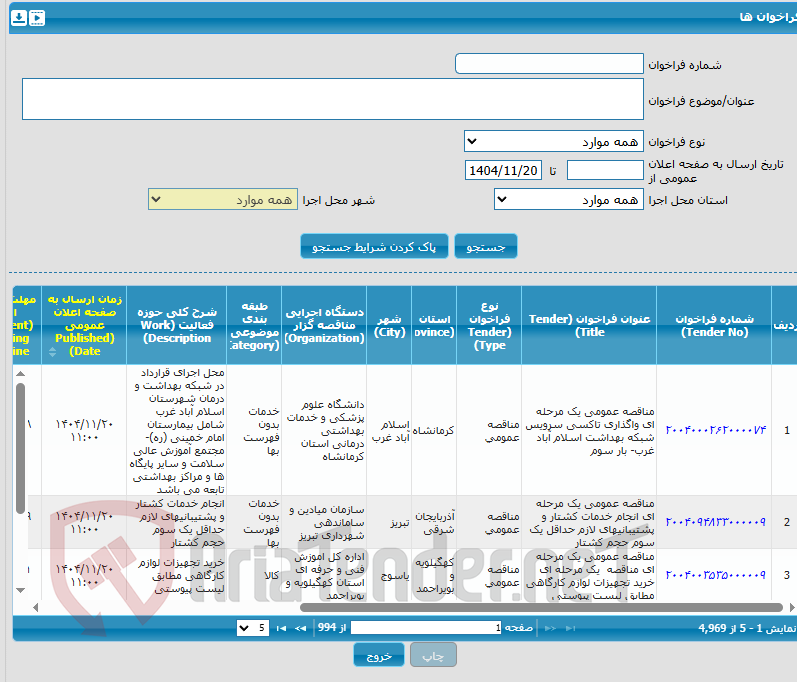
Task: Open استان محل اجرا dropdown
Action: 569,199
